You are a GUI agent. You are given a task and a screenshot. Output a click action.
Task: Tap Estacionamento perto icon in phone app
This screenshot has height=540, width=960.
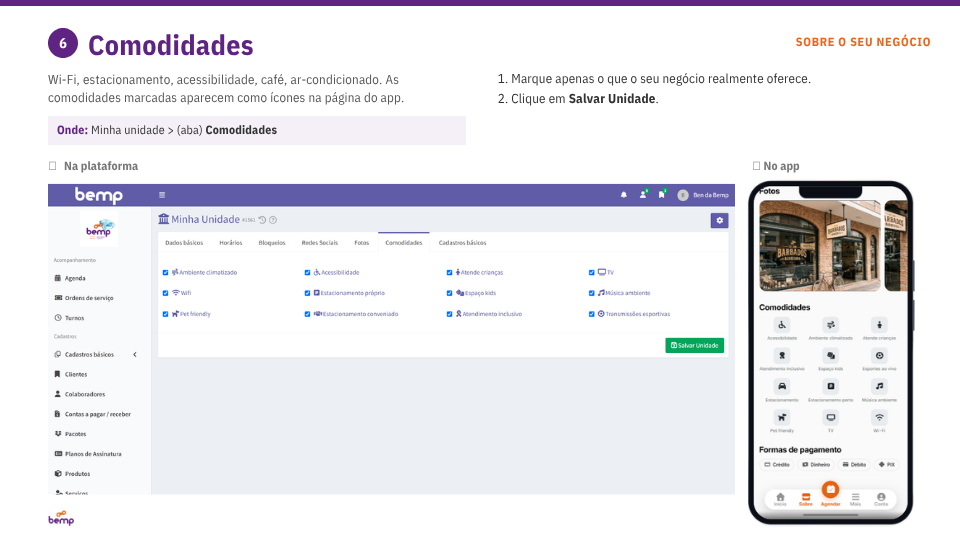click(x=830, y=386)
